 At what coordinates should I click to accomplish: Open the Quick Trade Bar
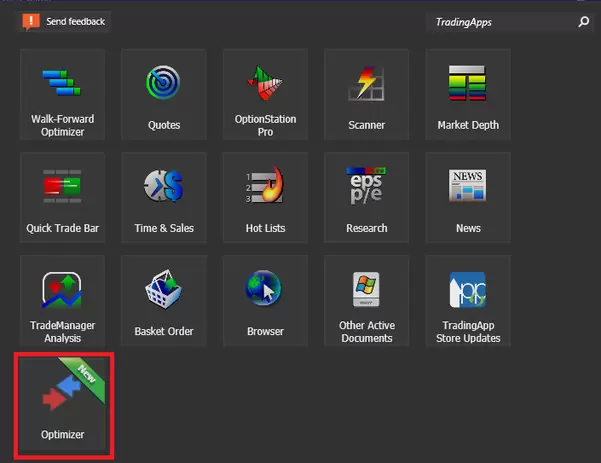point(62,197)
